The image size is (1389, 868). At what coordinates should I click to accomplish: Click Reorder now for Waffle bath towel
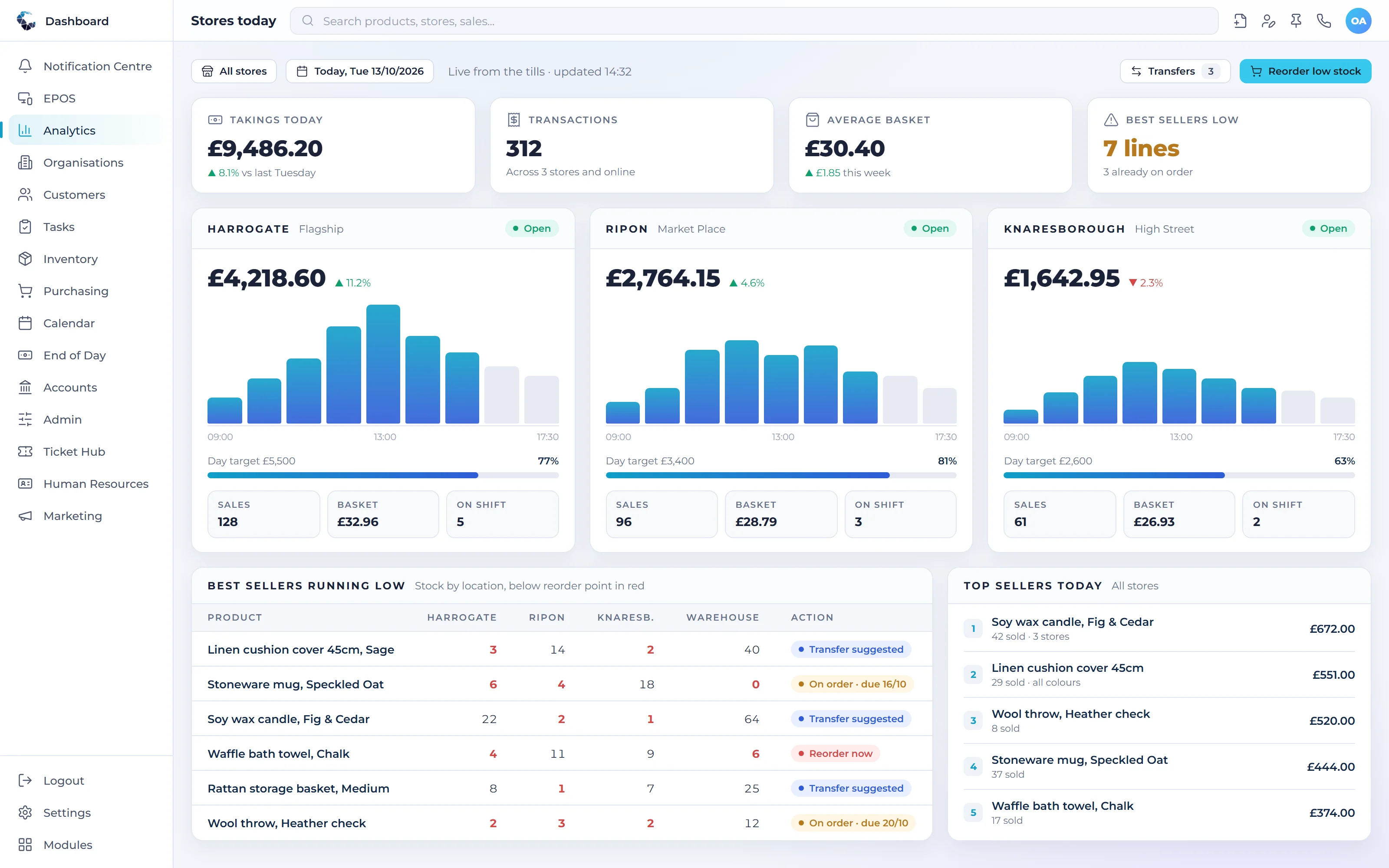835,753
